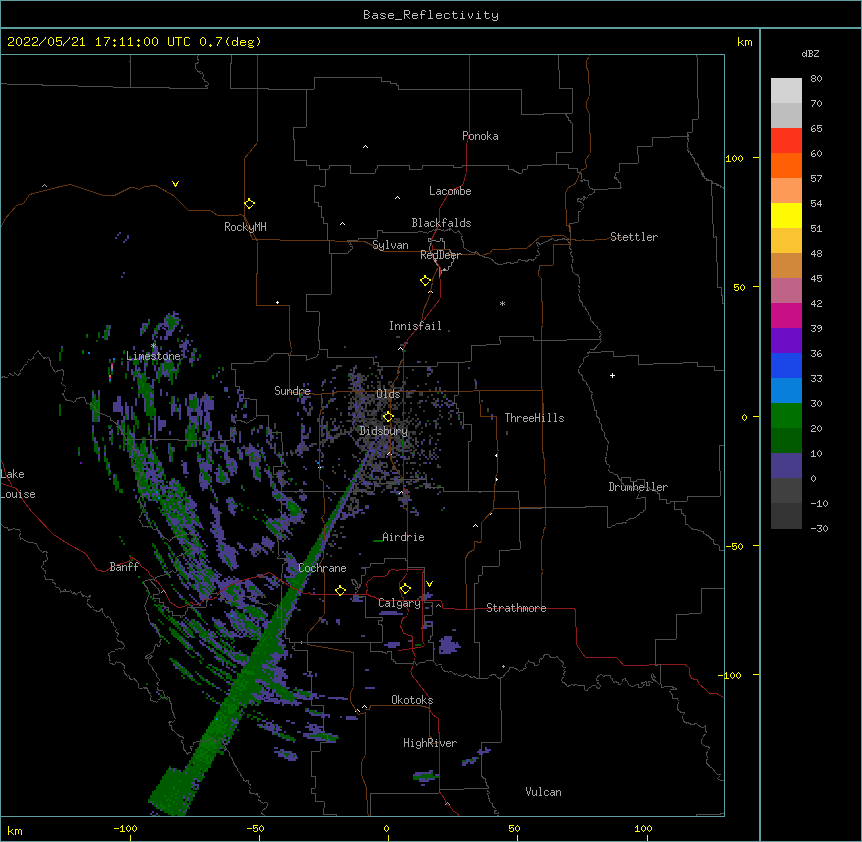Click the Limestone label

point(153,356)
